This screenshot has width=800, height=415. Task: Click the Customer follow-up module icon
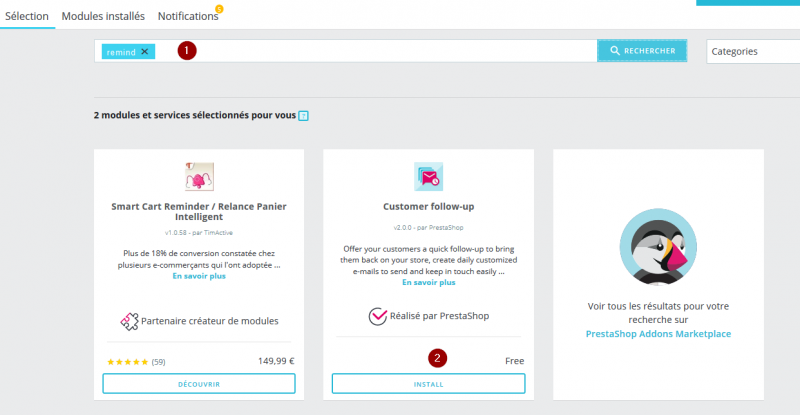(x=429, y=176)
